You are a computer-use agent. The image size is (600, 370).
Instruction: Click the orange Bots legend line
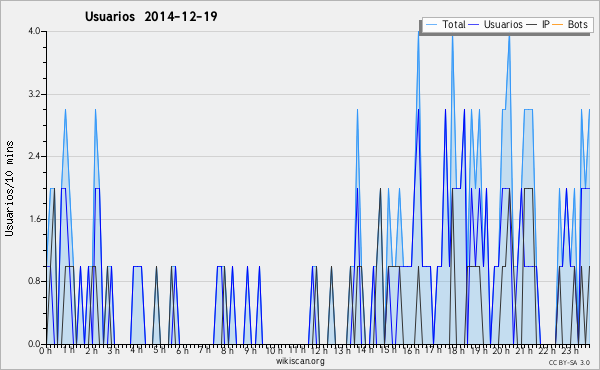(x=558, y=25)
